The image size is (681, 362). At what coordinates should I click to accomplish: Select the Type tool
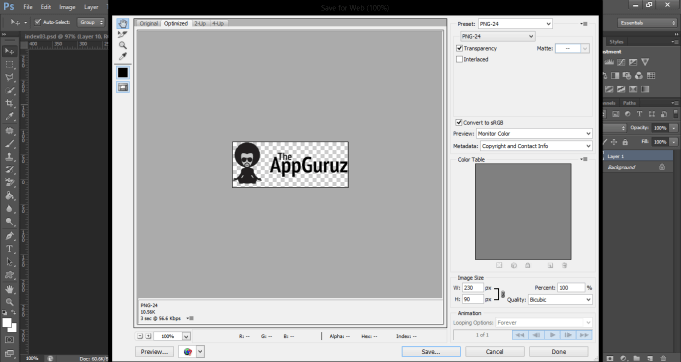click(x=9, y=249)
